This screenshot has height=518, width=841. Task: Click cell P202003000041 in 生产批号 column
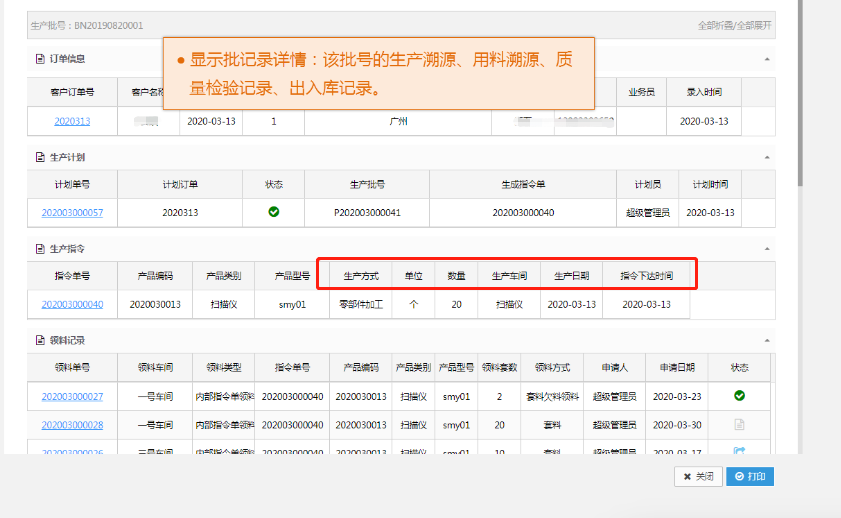[367, 212]
